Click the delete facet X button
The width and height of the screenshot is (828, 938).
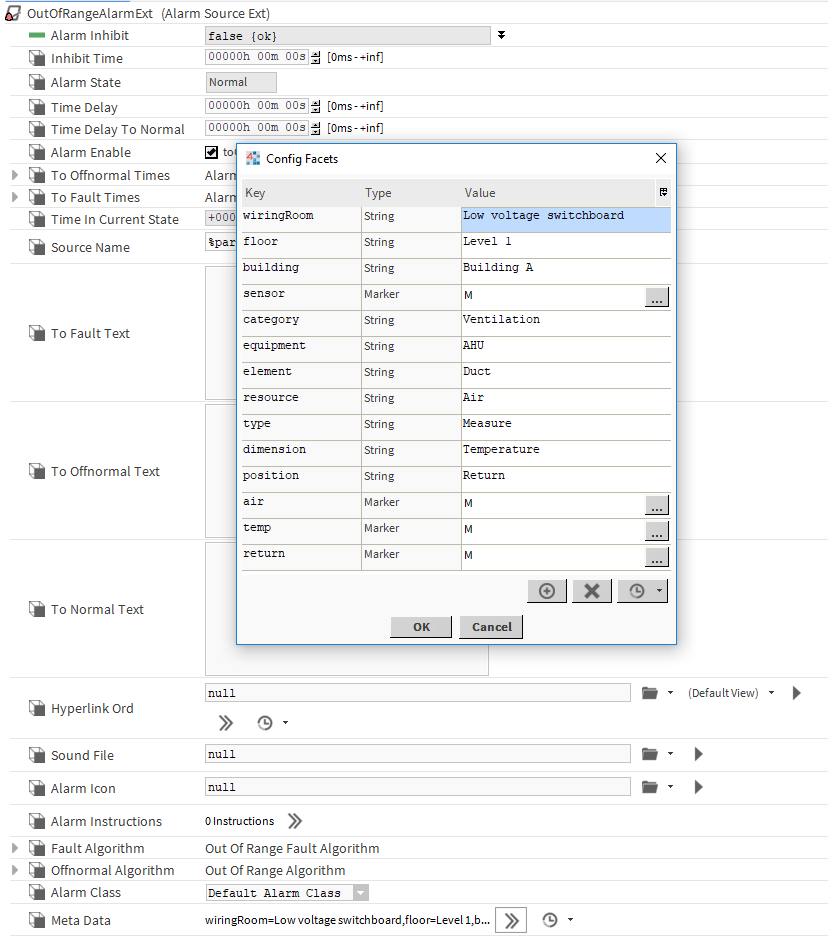click(x=591, y=591)
